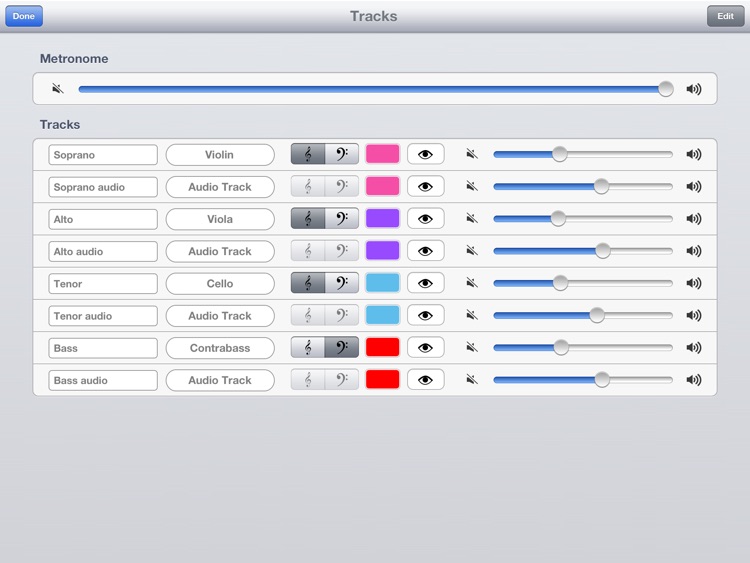This screenshot has width=750, height=563.
Task: Loud speaker icon for Alto audio track
Action: (x=694, y=251)
